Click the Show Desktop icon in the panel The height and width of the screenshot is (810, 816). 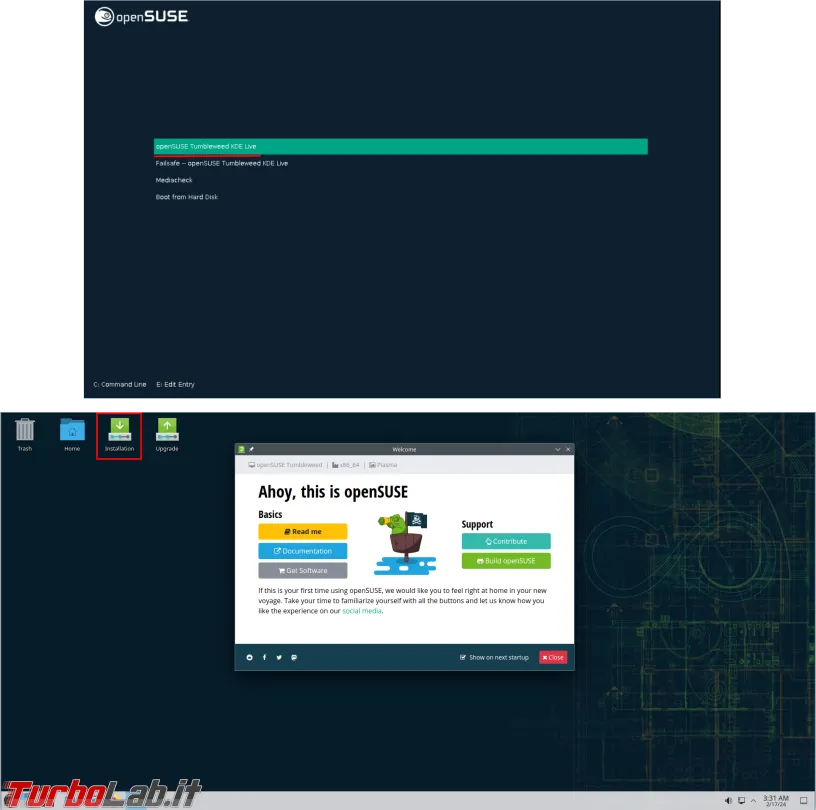(804, 801)
